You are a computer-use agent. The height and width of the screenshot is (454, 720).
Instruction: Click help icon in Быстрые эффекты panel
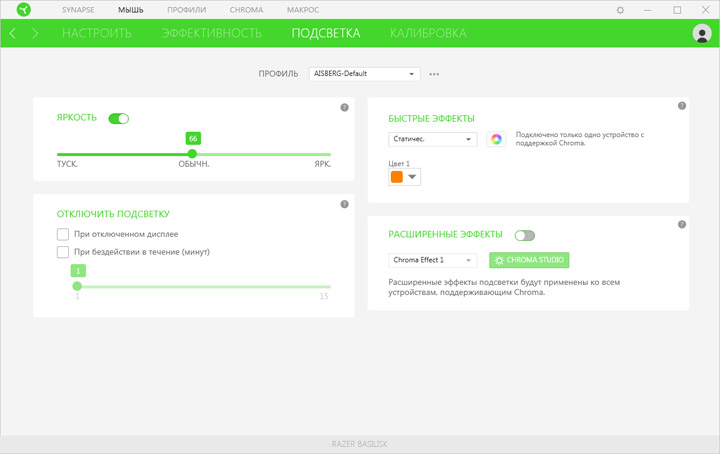pyautogui.click(x=682, y=106)
